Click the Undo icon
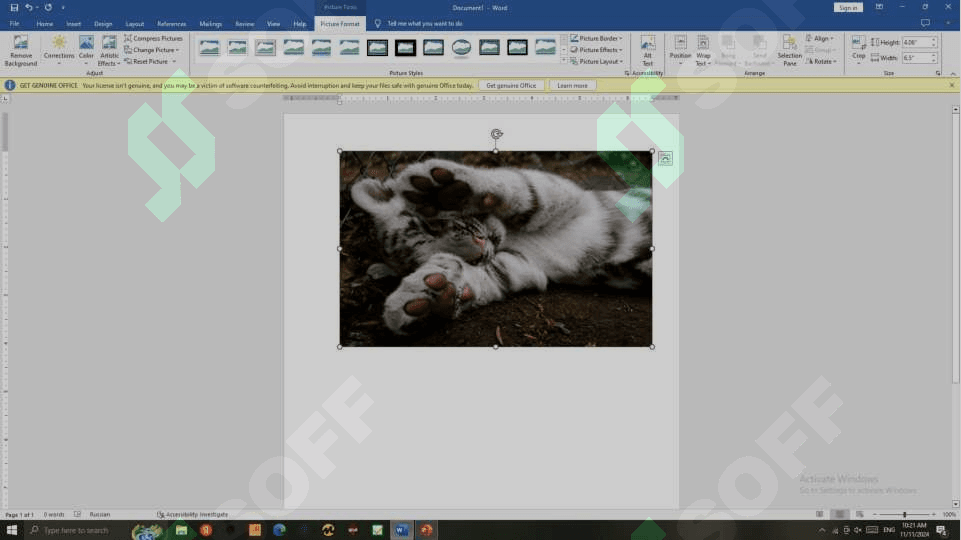This screenshot has width=961, height=540. [29, 7]
